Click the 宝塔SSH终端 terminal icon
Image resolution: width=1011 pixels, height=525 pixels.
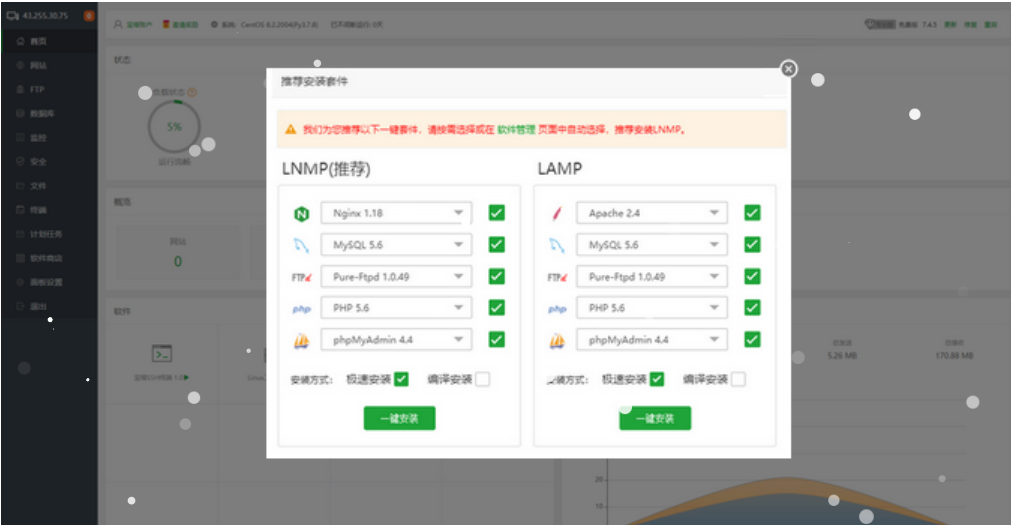click(x=162, y=353)
